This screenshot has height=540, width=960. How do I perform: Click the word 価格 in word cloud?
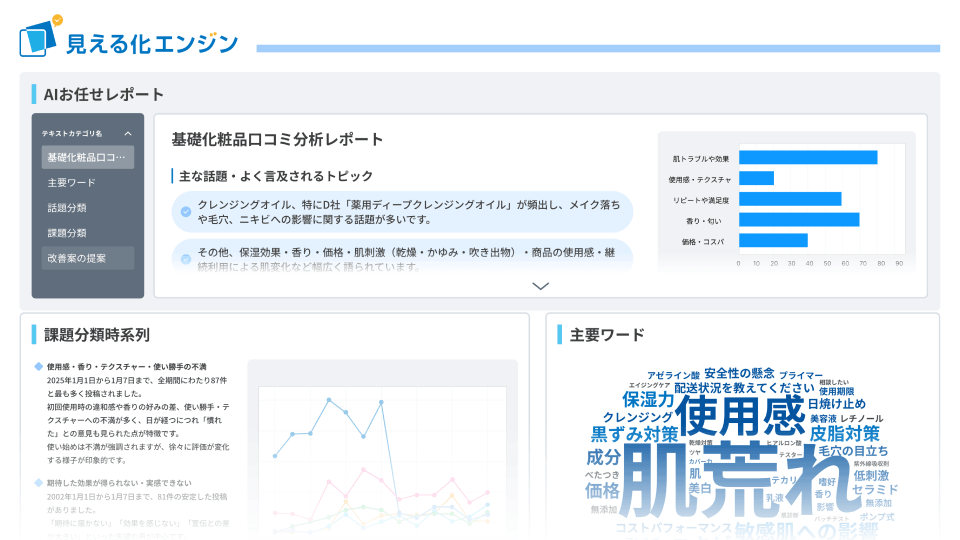[x=602, y=490]
